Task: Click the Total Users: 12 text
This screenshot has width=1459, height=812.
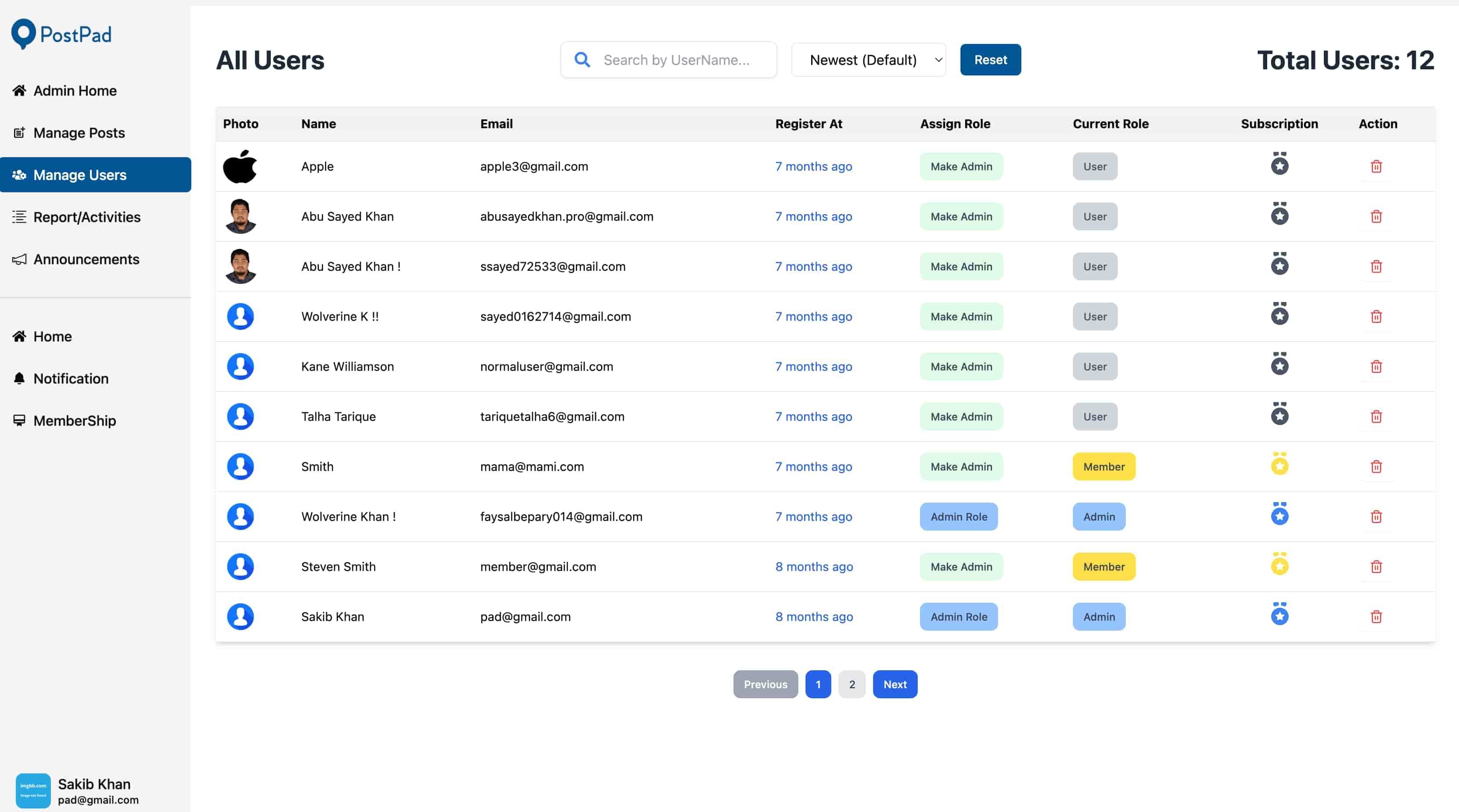Action: [1346, 60]
